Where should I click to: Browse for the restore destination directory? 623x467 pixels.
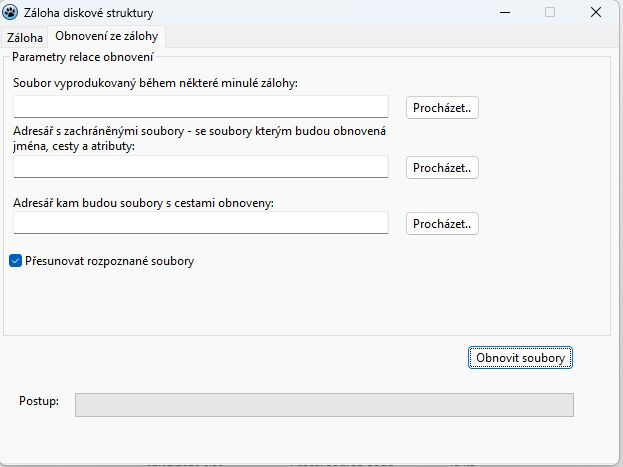pos(442,223)
